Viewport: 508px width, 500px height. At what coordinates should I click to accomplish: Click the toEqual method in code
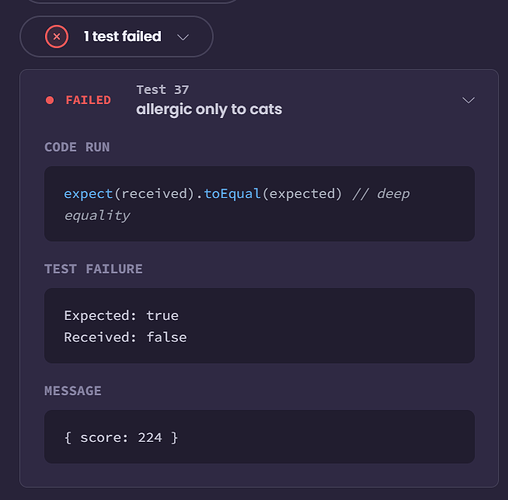[x=232, y=194]
